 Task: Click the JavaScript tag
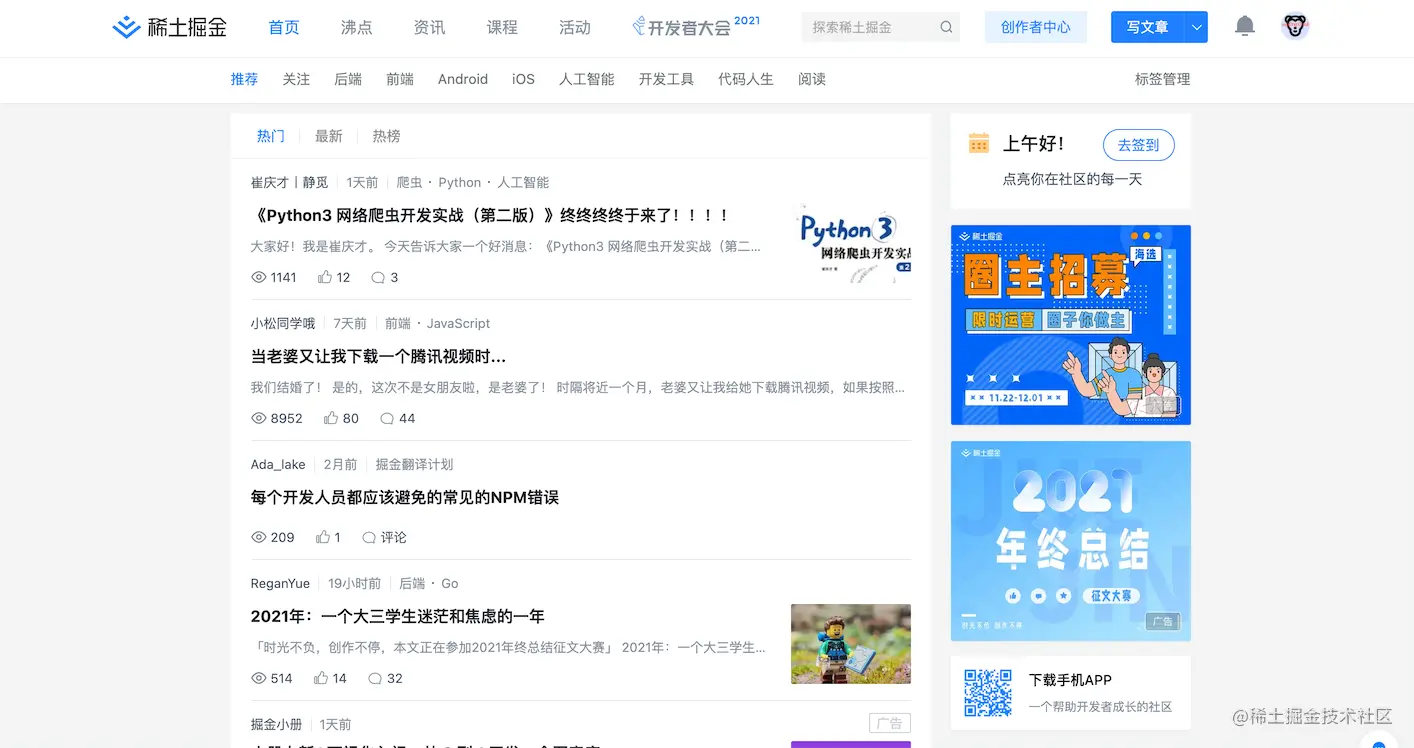coord(459,323)
